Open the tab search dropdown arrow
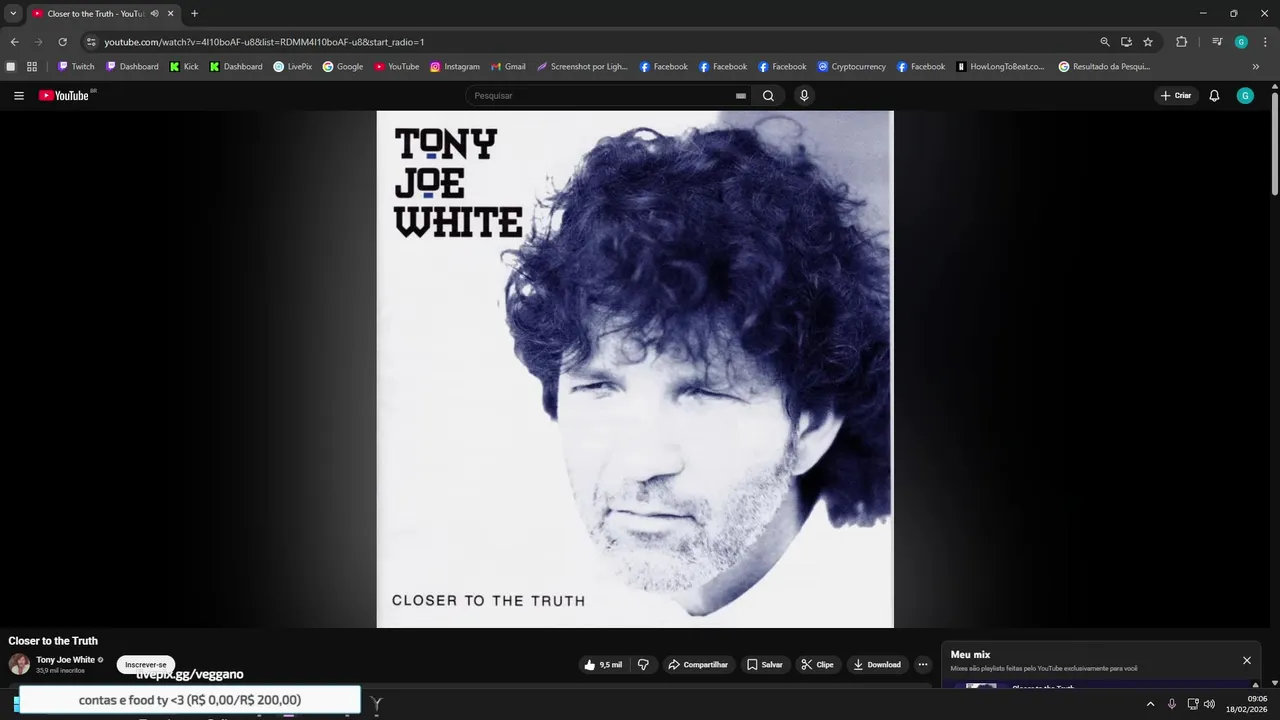Image resolution: width=1280 pixels, height=720 pixels. [x=13, y=14]
